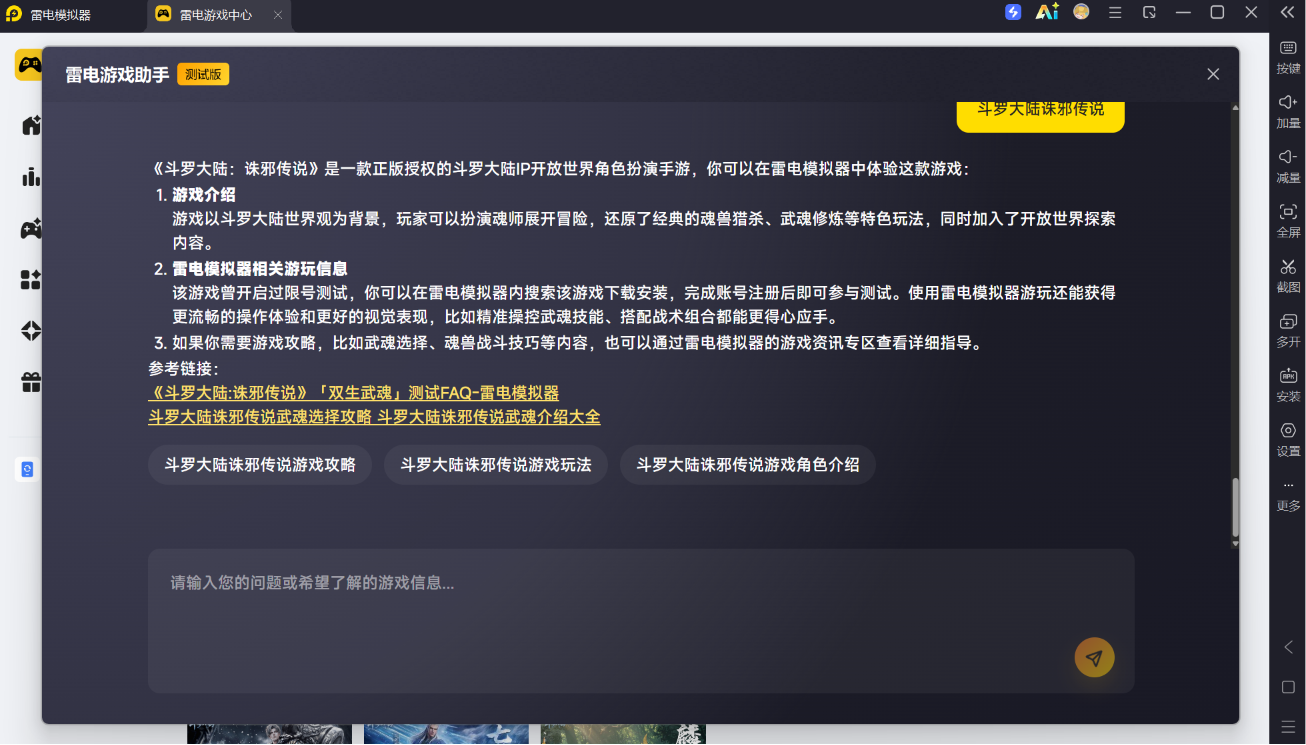
Task: Click the 参考链接： label
Action: pyautogui.click(x=184, y=368)
